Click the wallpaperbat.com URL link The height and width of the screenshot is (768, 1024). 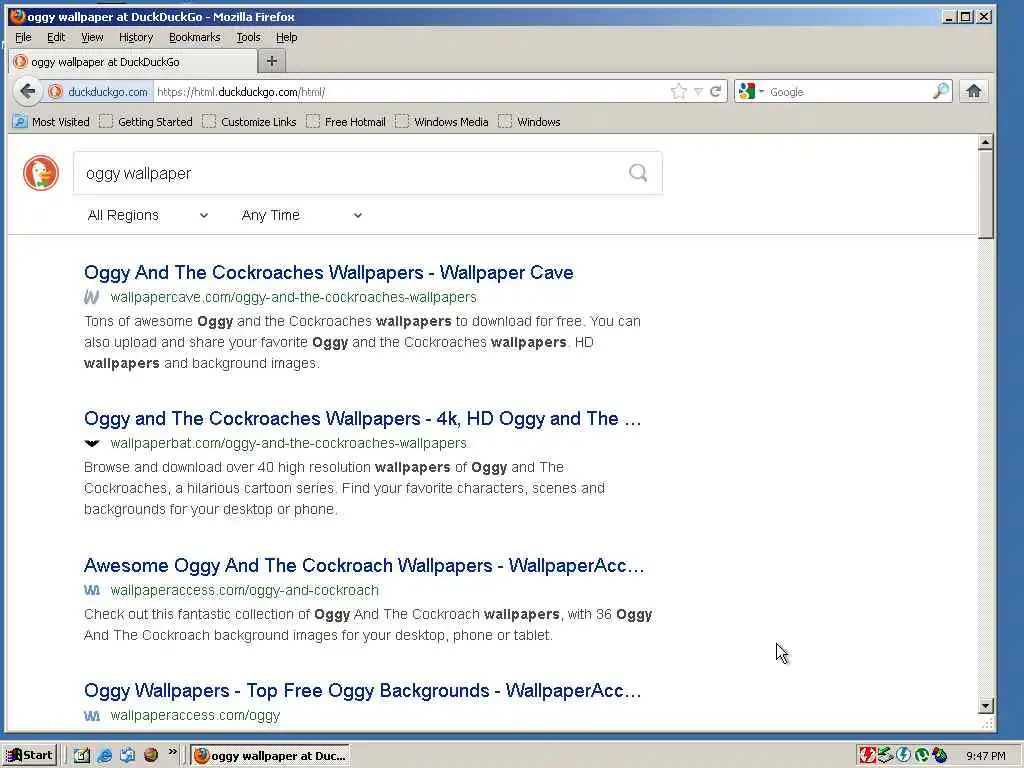coord(288,443)
